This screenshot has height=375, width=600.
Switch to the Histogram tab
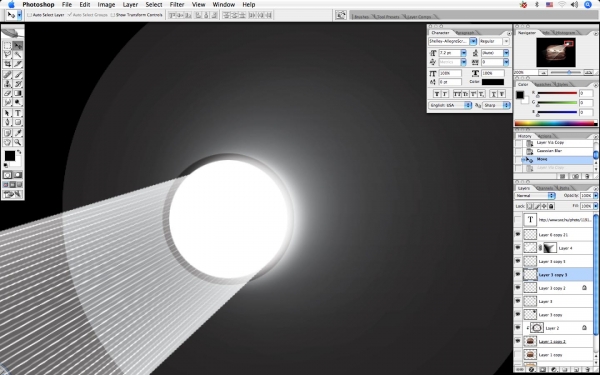click(x=566, y=33)
